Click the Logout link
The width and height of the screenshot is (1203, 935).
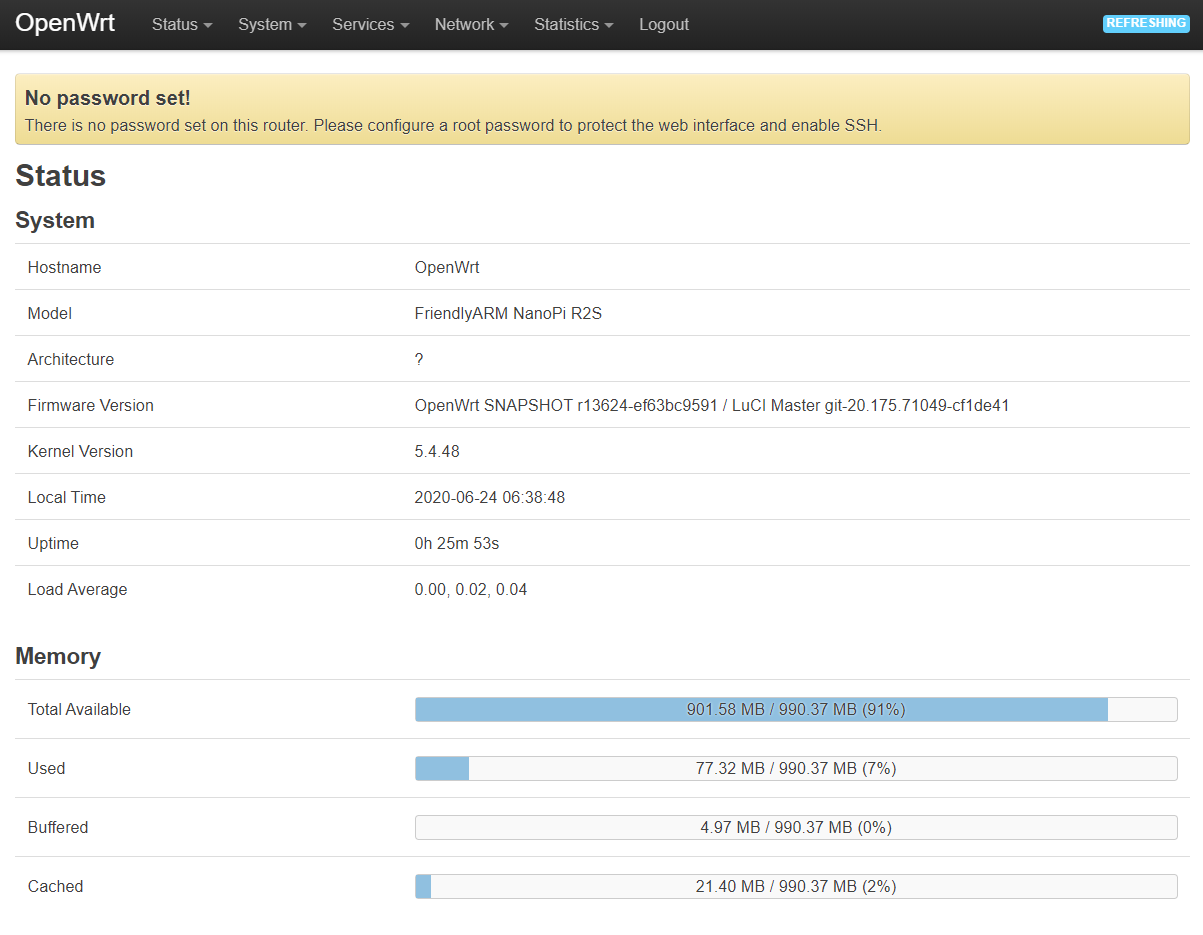point(664,25)
